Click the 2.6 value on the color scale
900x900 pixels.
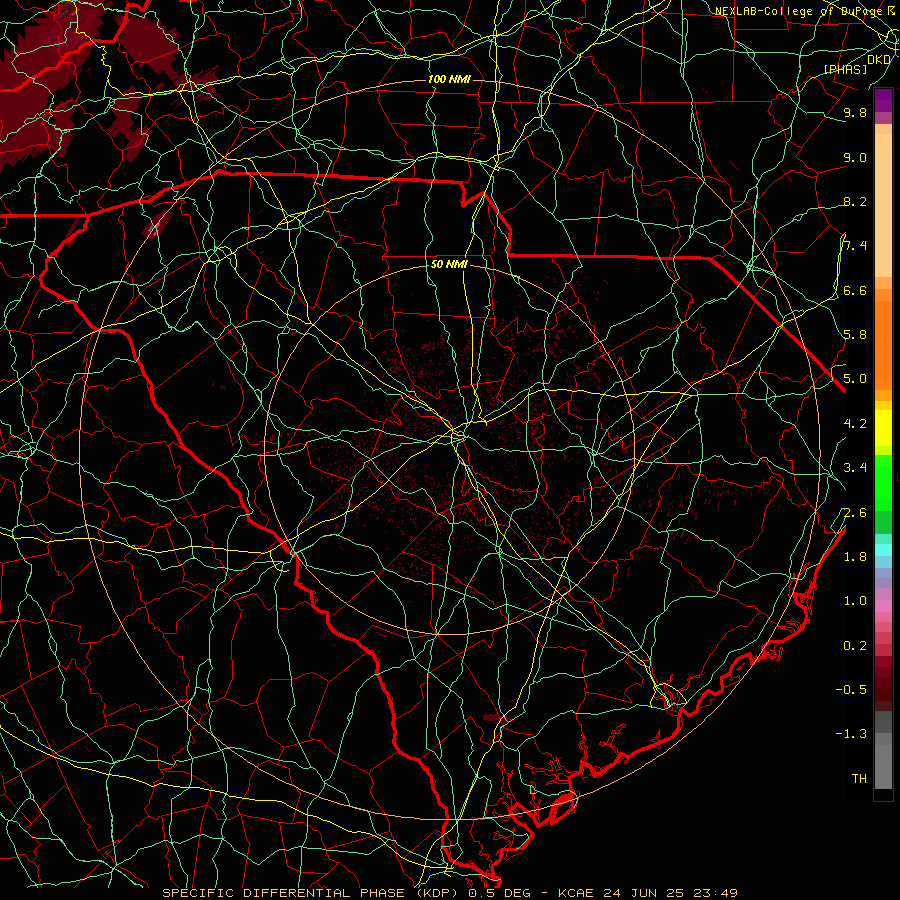coord(855,512)
